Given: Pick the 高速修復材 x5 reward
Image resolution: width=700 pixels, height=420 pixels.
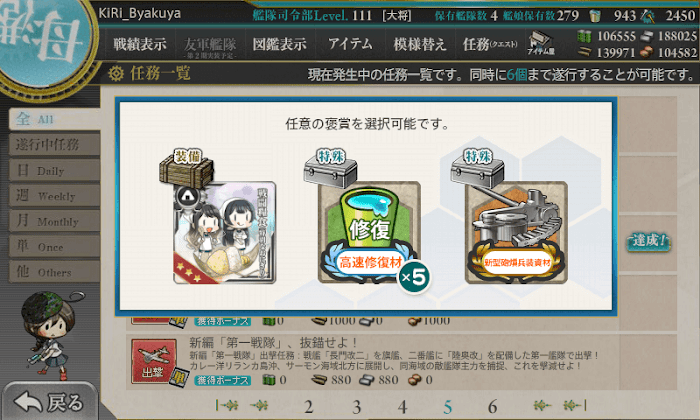Looking at the screenshot, I should pos(370,232).
